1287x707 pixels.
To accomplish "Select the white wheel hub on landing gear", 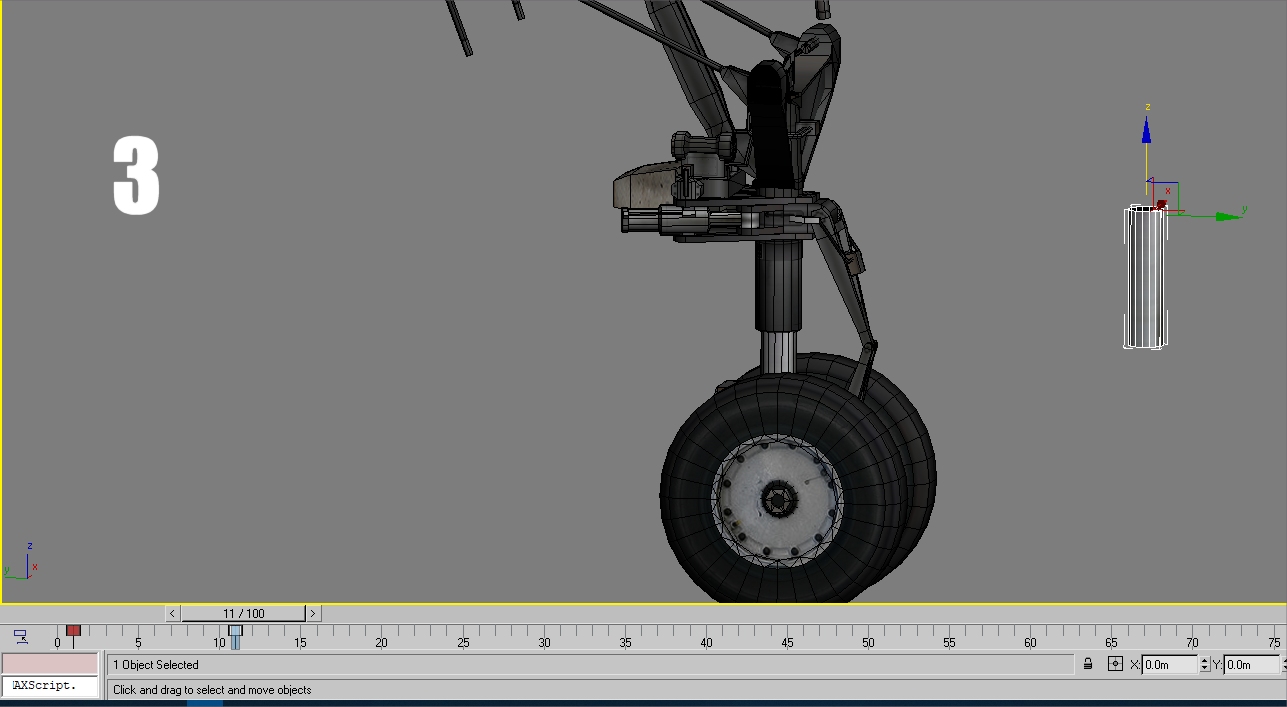I will tap(777, 498).
